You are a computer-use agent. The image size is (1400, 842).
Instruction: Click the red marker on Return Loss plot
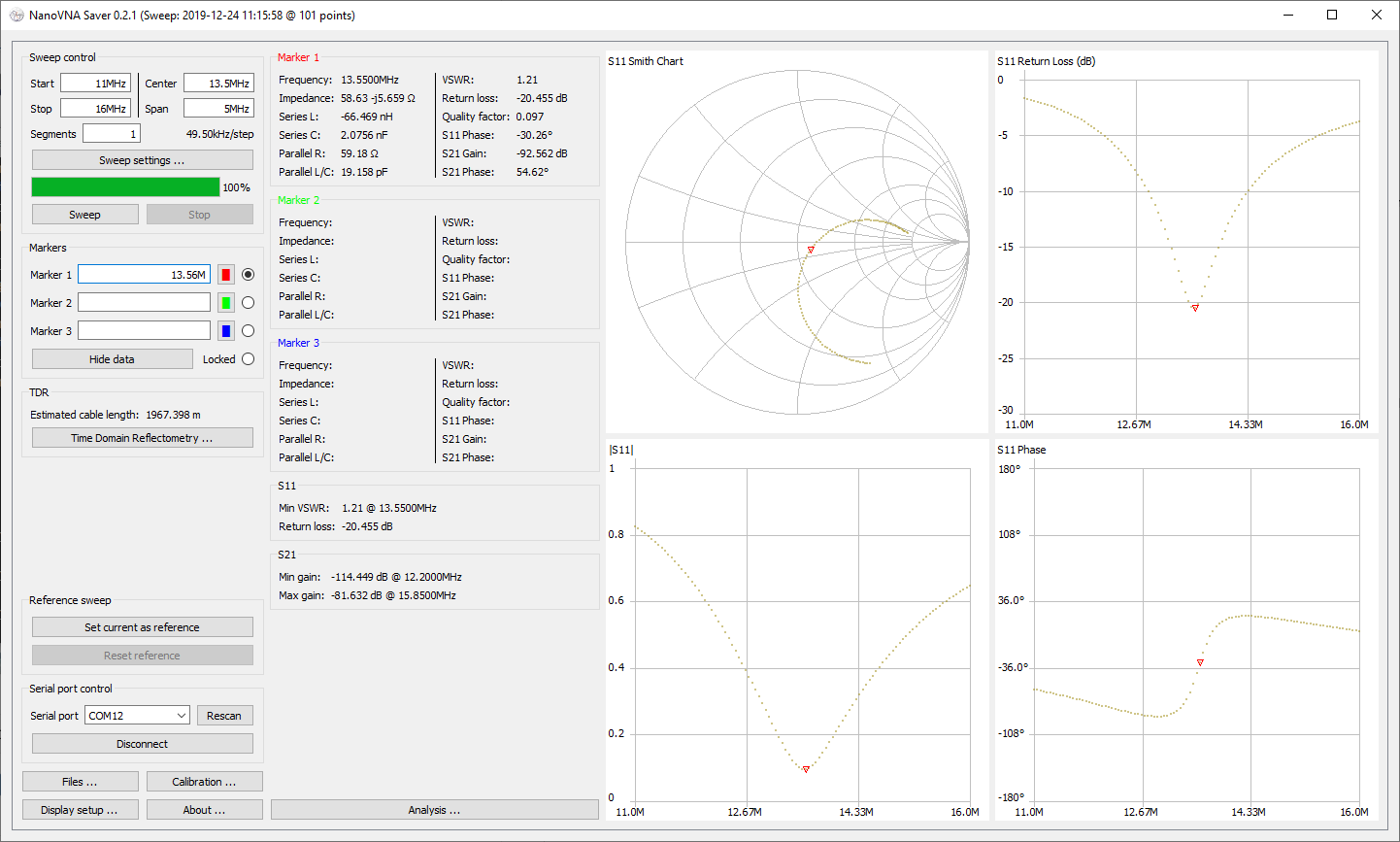click(x=1195, y=308)
